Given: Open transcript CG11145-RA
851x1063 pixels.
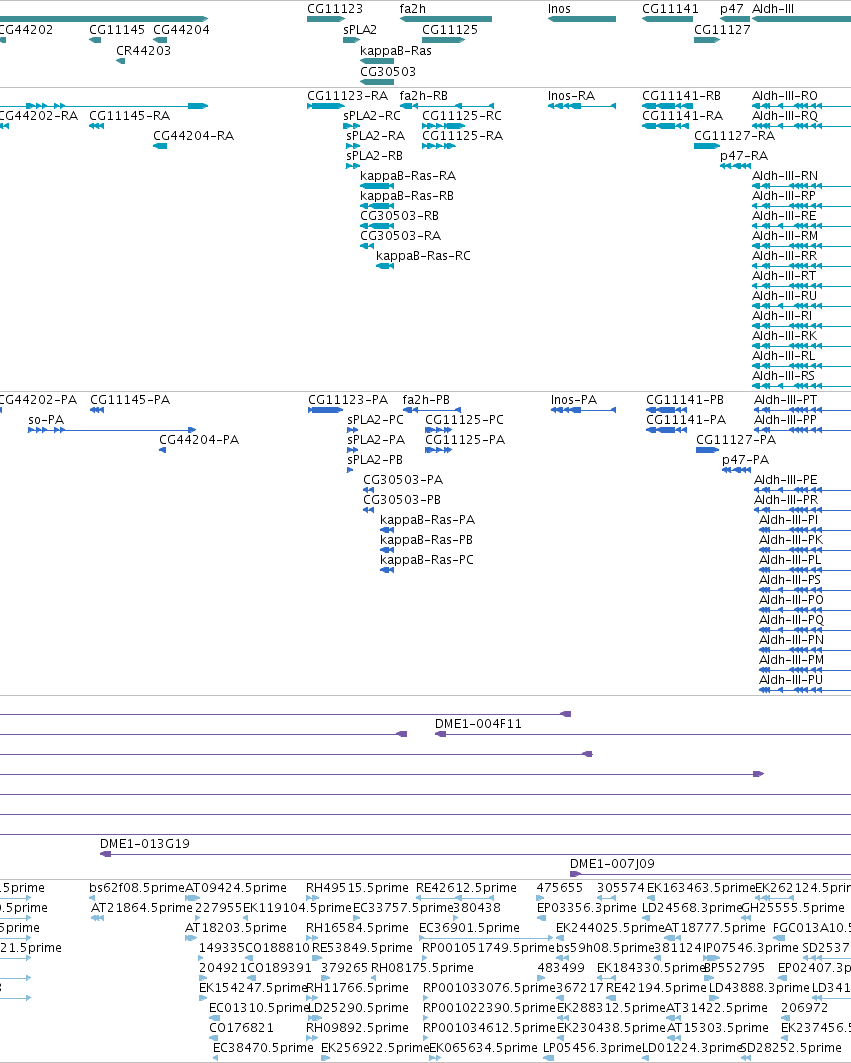Looking at the screenshot, I should 129,116.
